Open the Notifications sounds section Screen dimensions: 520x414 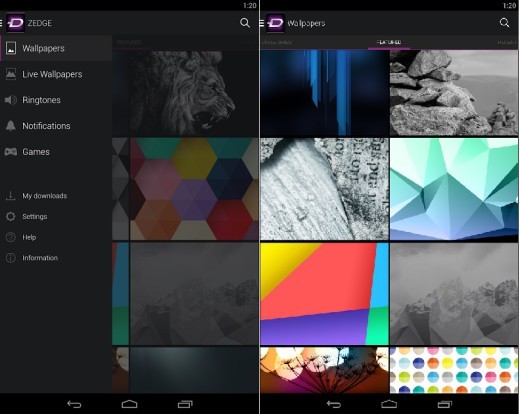click(x=56, y=126)
